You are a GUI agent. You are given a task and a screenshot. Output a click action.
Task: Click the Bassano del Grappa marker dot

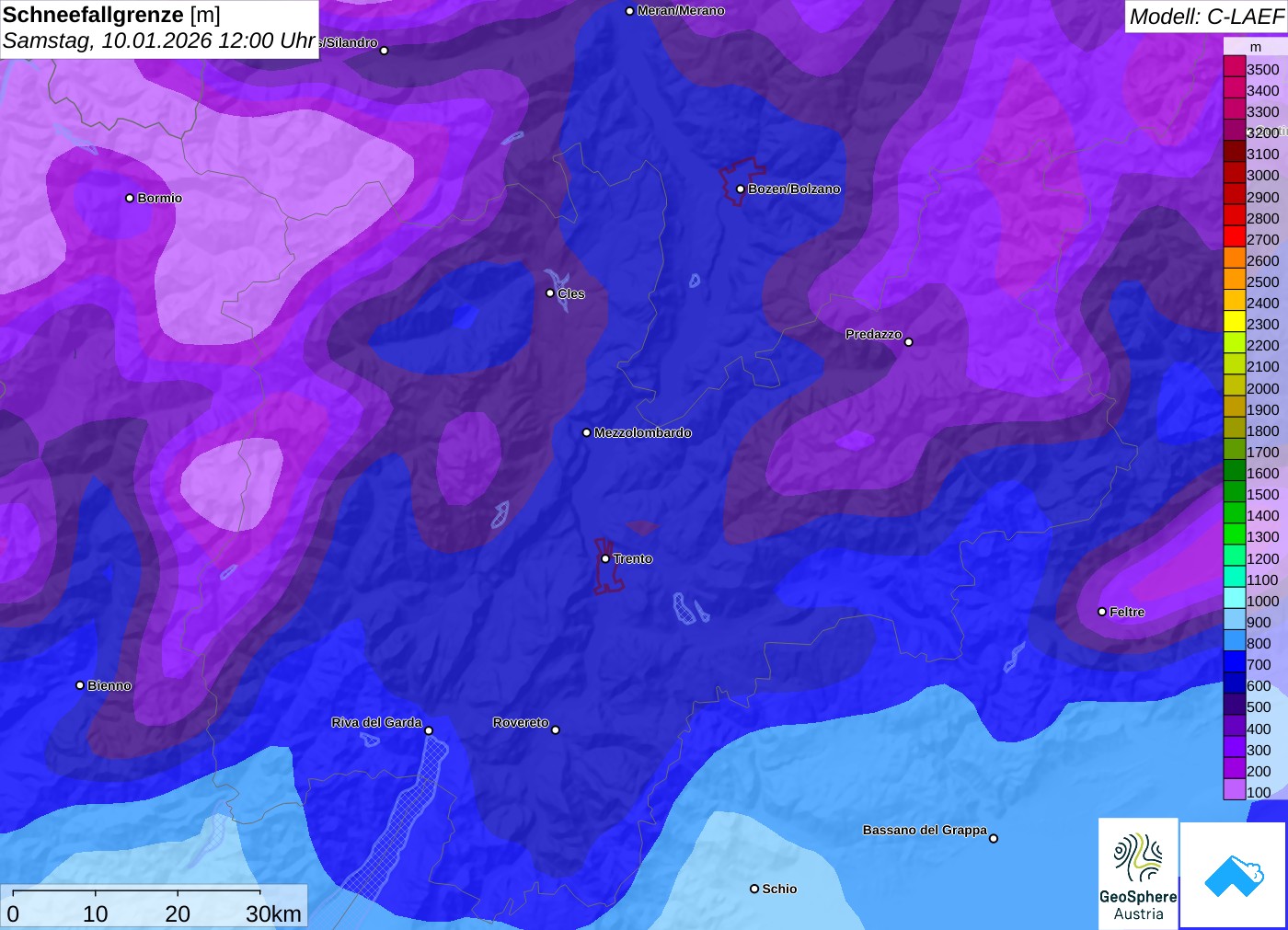point(994,838)
